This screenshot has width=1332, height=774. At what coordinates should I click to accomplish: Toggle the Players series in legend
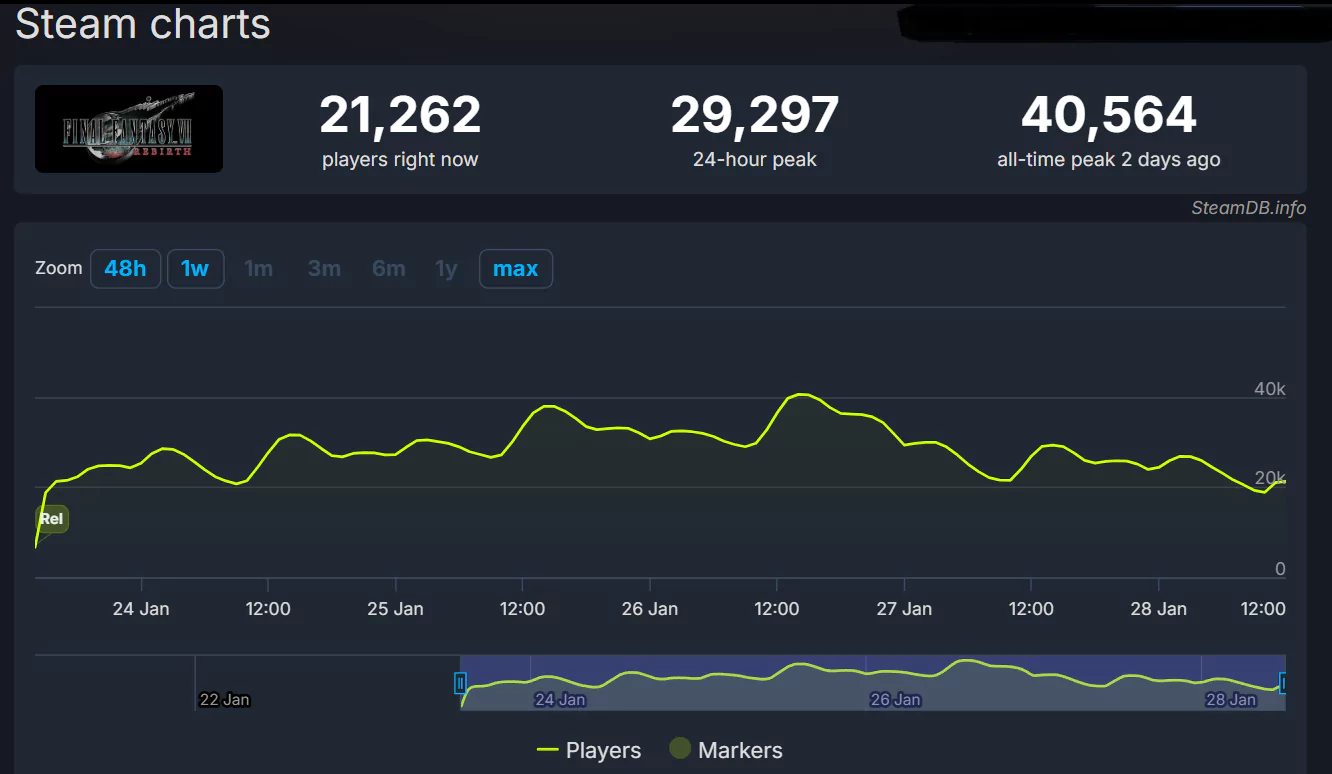pyautogui.click(x=589, y=750)
